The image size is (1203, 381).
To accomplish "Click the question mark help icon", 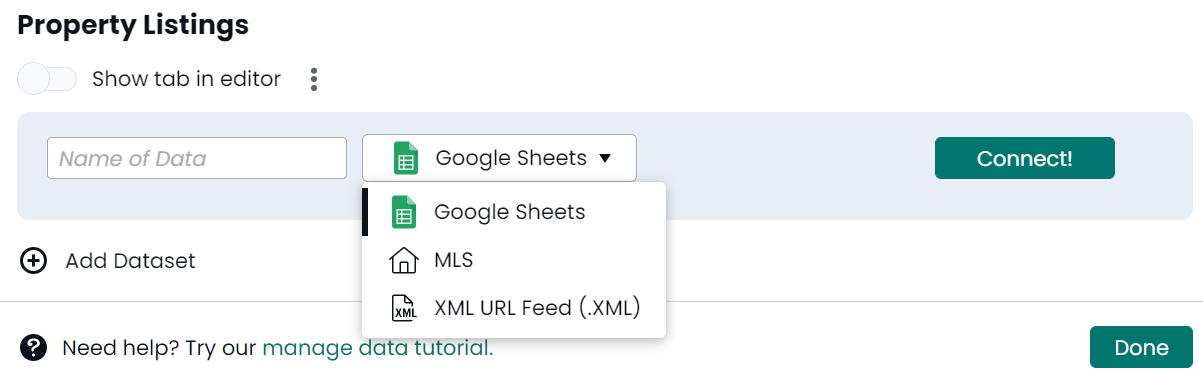I will coord(34,347).
